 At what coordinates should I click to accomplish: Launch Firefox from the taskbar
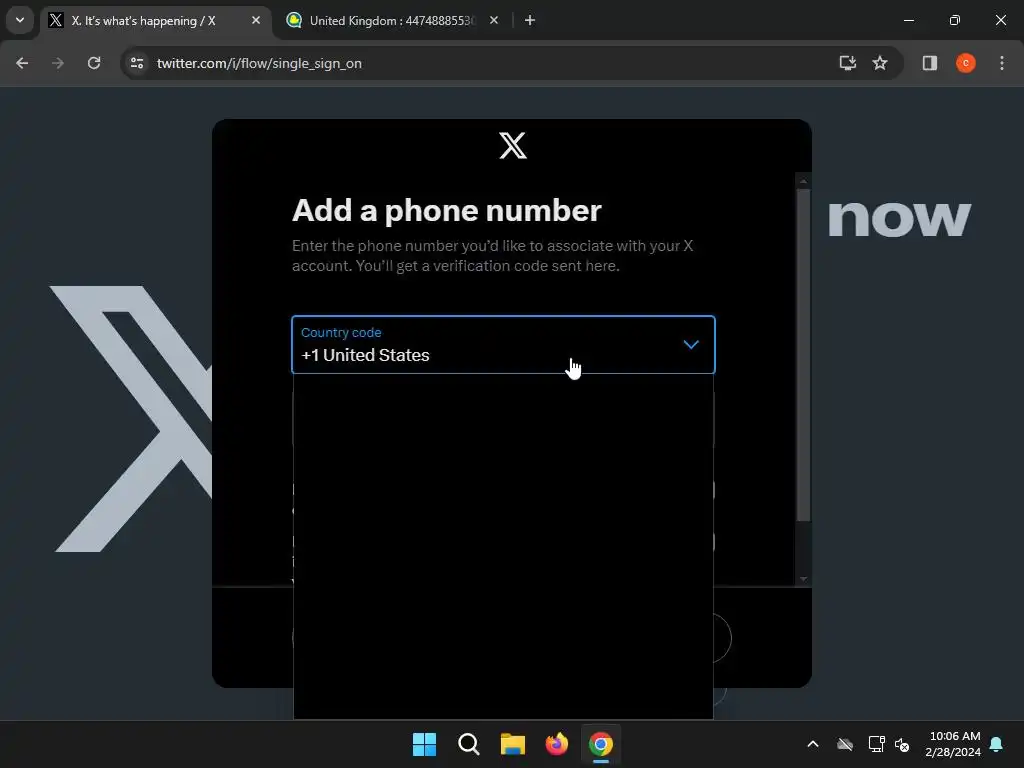tap(557, 744)
